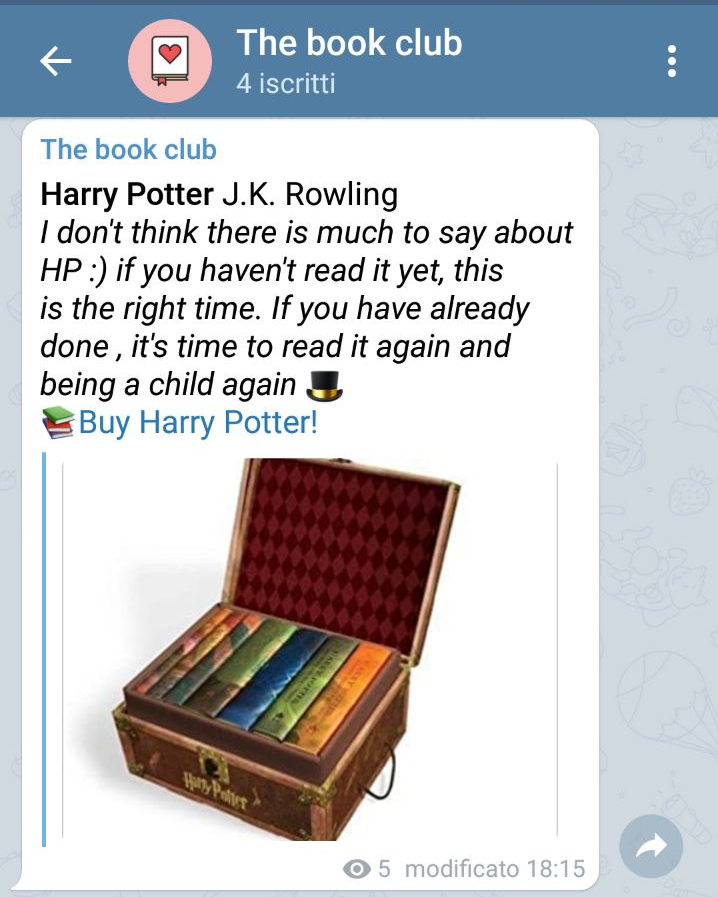Open the three-dot overflow menu
The width and height of the screenshot is (718, 897).
[672, 61]
